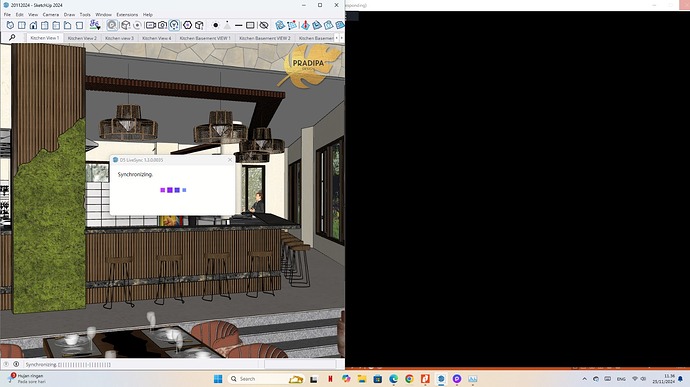Click the Iso view cube icon

[10, 25]
